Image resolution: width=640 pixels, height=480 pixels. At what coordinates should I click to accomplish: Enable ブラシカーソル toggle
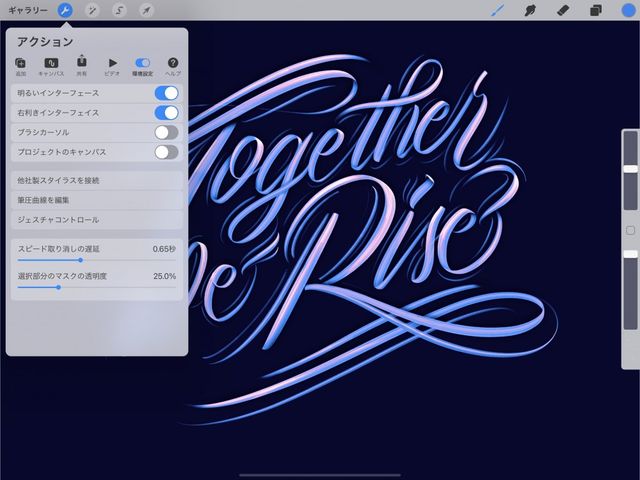click(x=166, y=132)
